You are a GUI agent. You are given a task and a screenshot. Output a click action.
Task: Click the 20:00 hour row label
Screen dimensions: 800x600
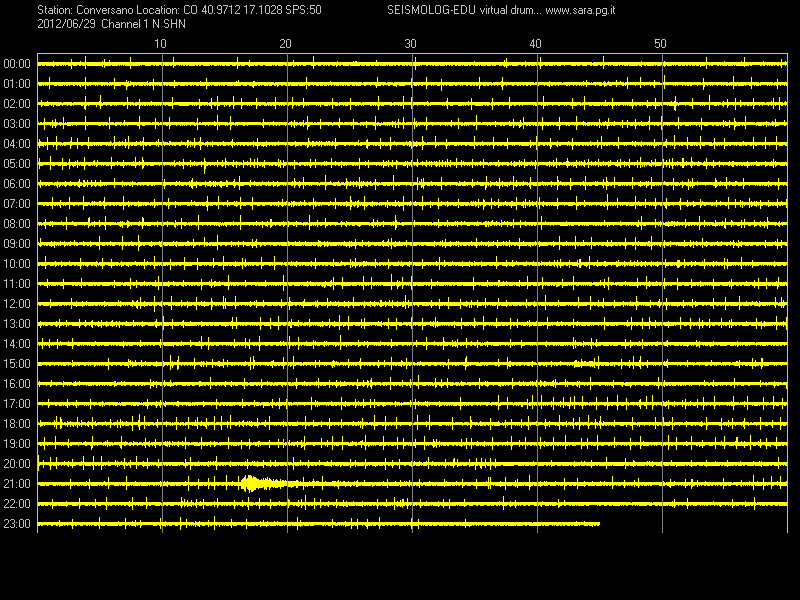pyautogui.click(x=17, y=464)
